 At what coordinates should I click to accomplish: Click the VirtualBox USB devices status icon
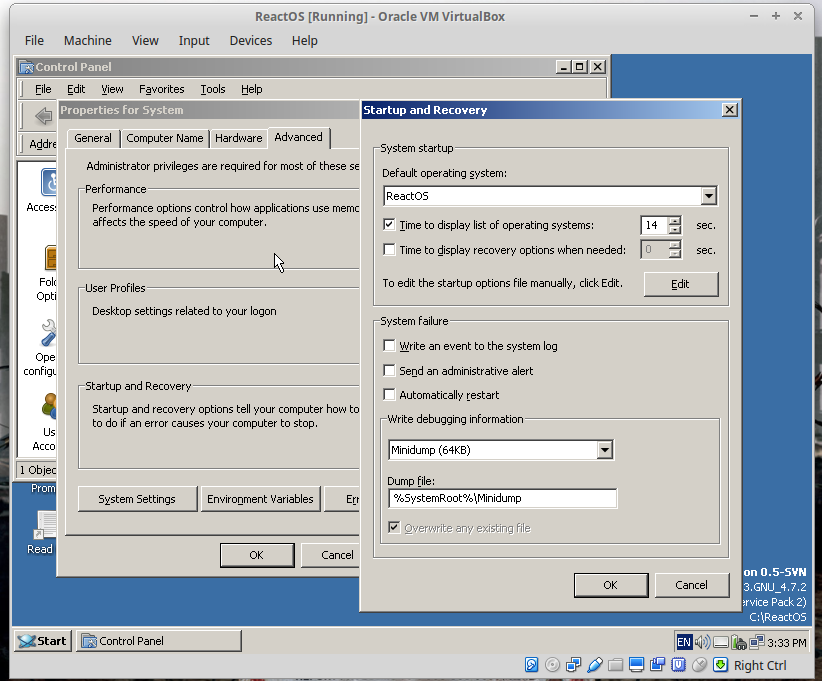(x=594, y=665)
